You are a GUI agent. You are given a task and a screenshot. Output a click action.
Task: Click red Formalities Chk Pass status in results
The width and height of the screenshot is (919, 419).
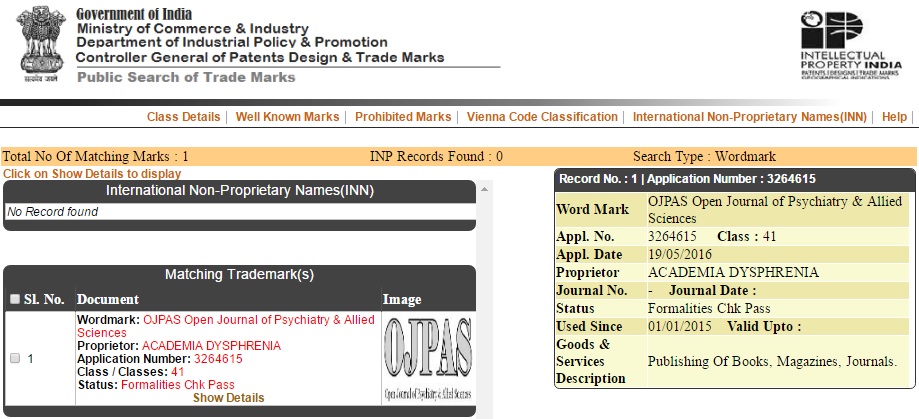(177, 385)
